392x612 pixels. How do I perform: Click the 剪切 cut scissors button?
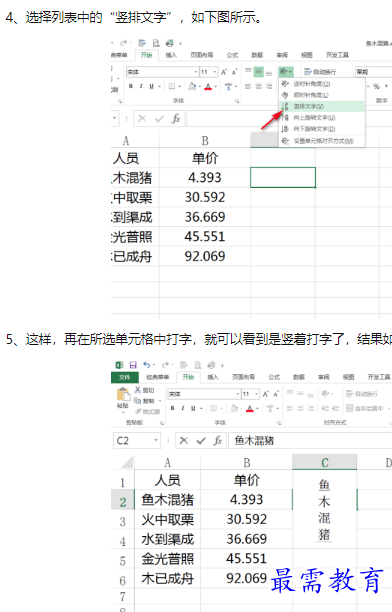[144, 390]
